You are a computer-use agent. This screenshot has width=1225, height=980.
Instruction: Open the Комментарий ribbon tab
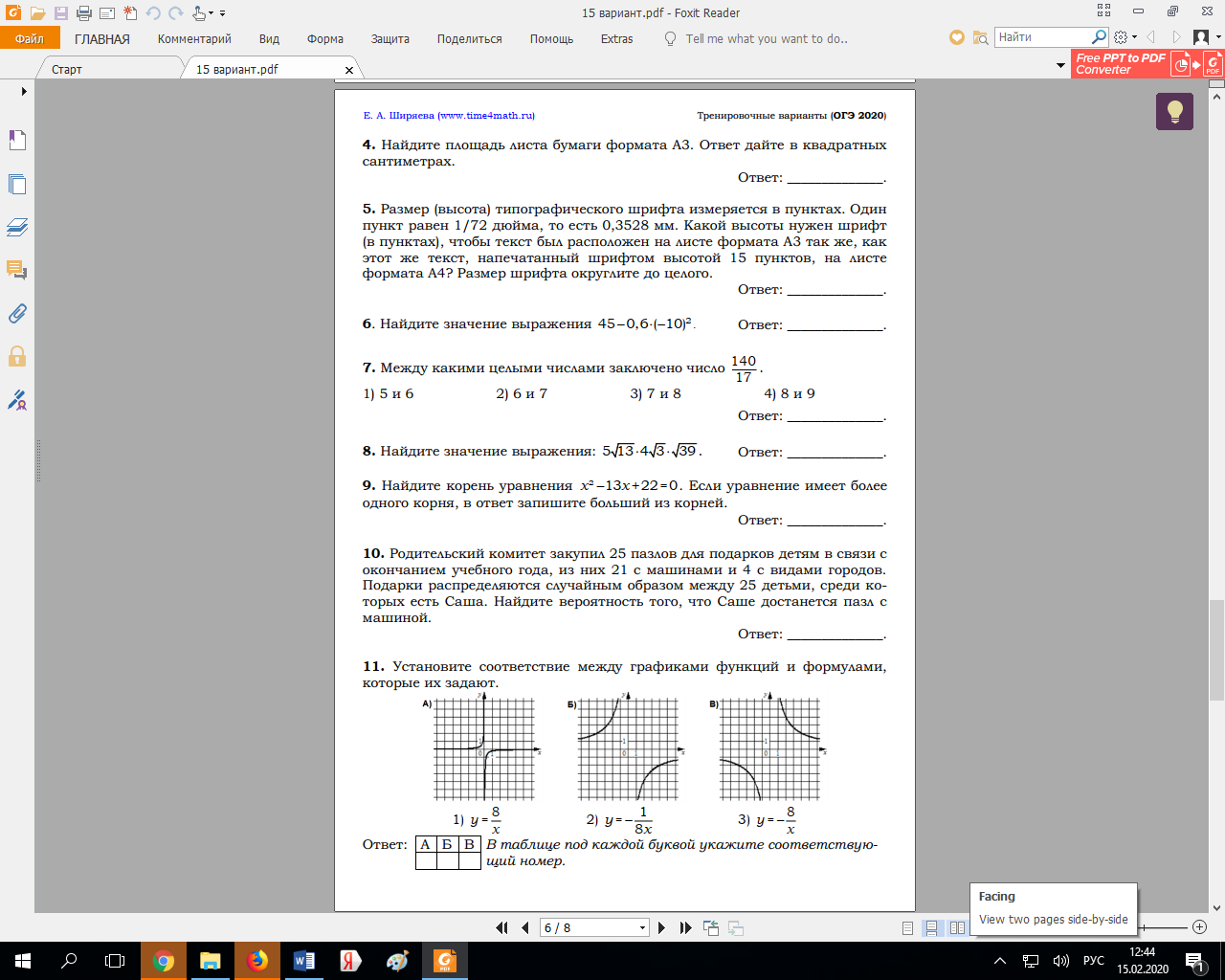pos(194,38)
